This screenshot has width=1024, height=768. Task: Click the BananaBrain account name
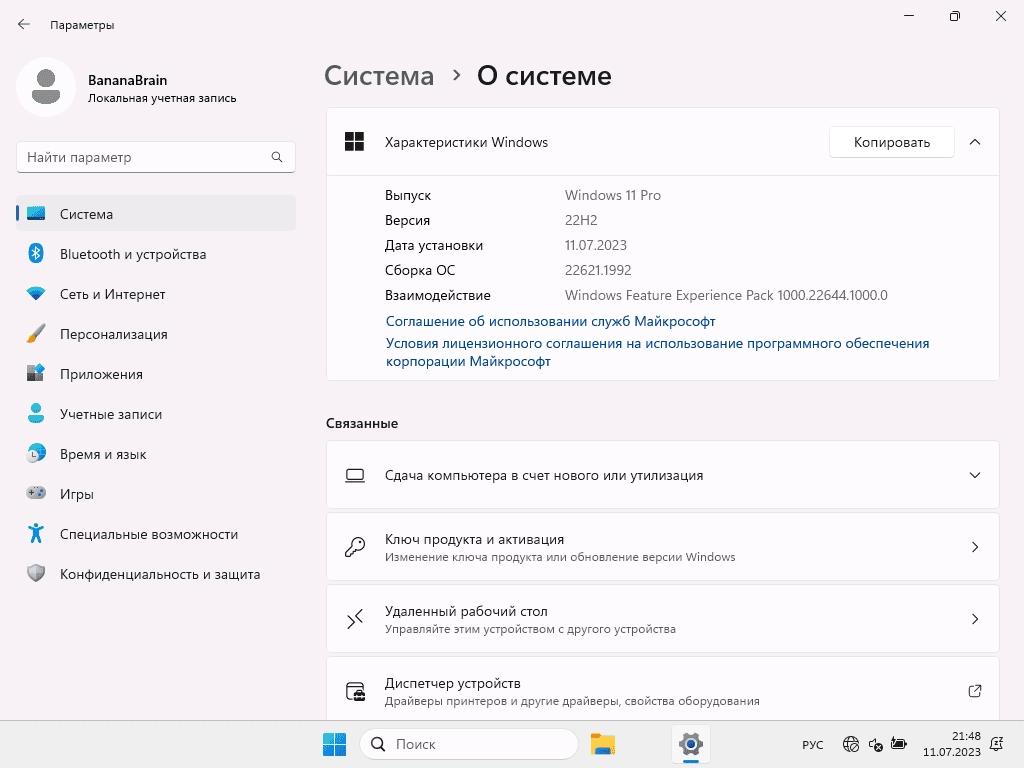127,80
